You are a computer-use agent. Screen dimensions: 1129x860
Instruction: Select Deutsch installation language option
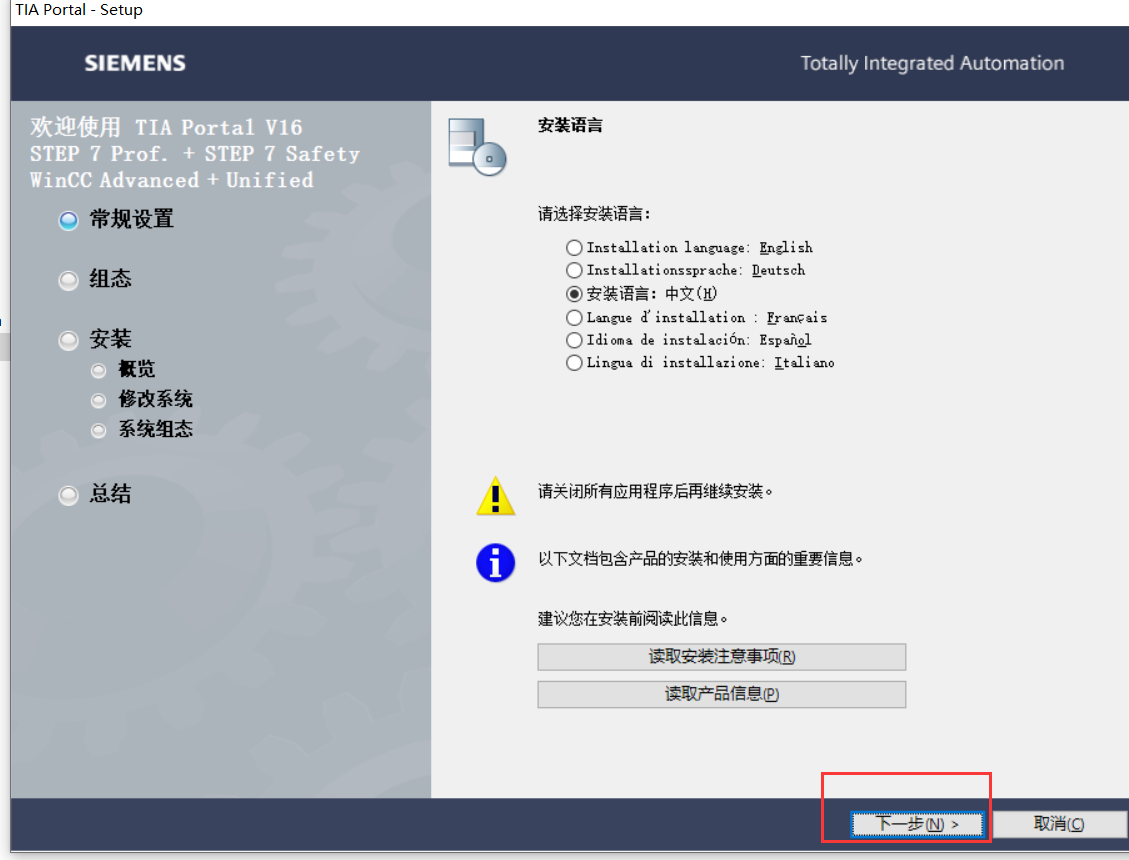click(574, 270)
